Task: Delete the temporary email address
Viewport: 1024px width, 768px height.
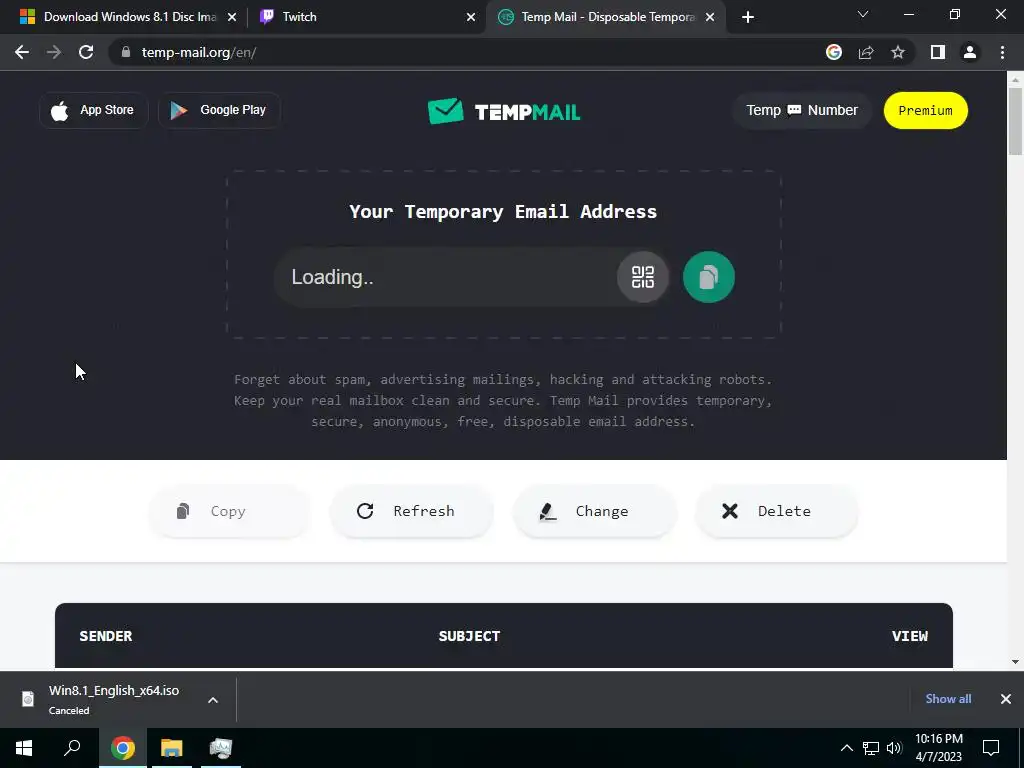Action: [776, 511]
